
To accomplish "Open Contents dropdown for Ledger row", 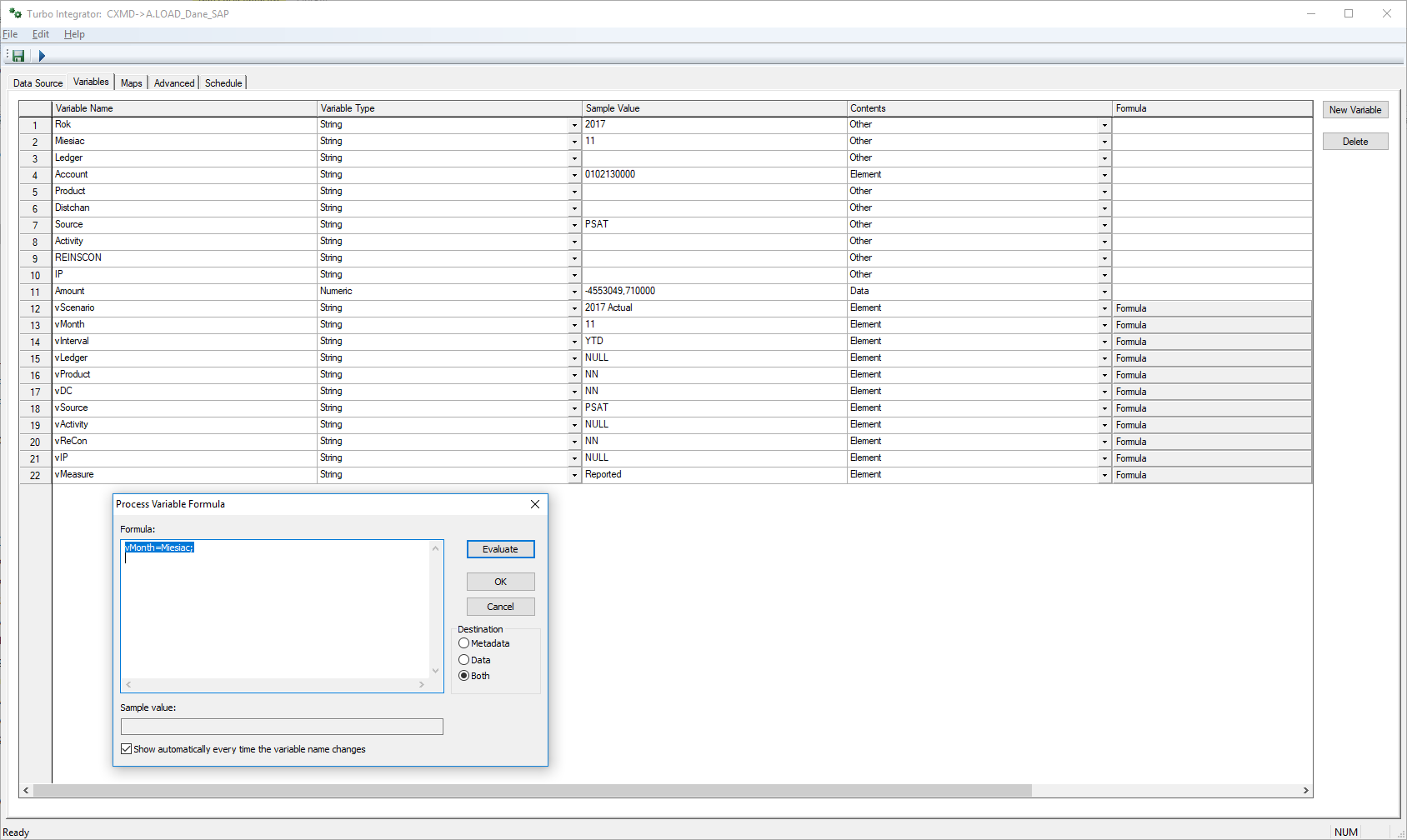I will [x=1104, y=158].
